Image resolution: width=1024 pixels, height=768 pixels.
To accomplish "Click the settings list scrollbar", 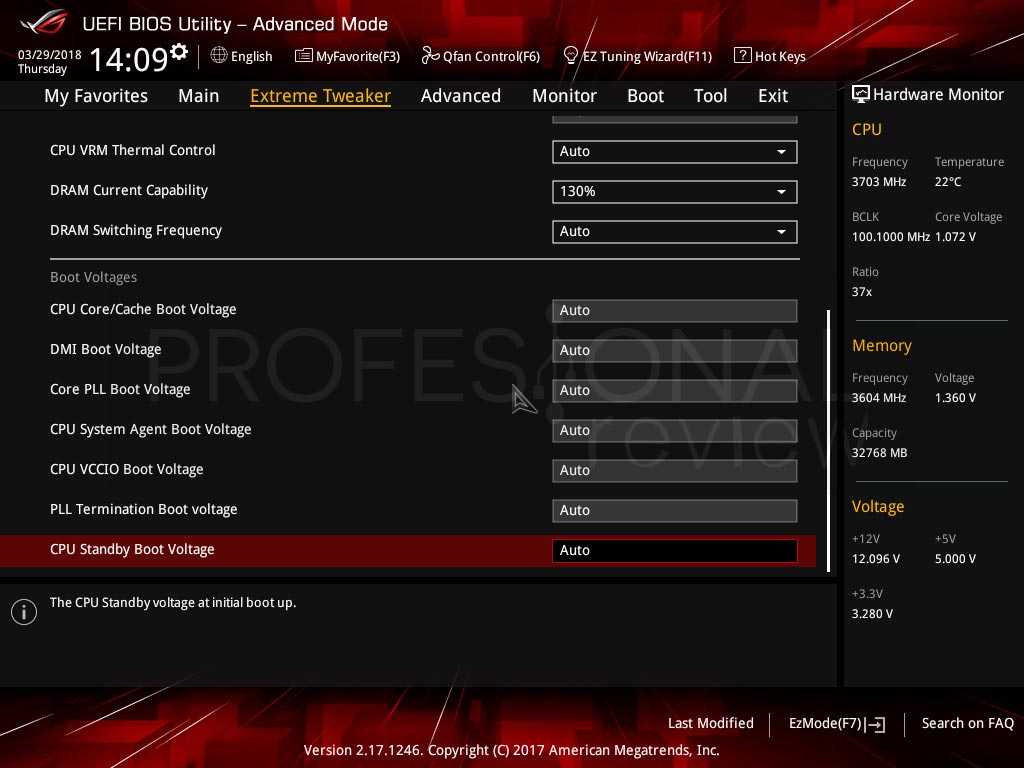I will click(829, 441).
